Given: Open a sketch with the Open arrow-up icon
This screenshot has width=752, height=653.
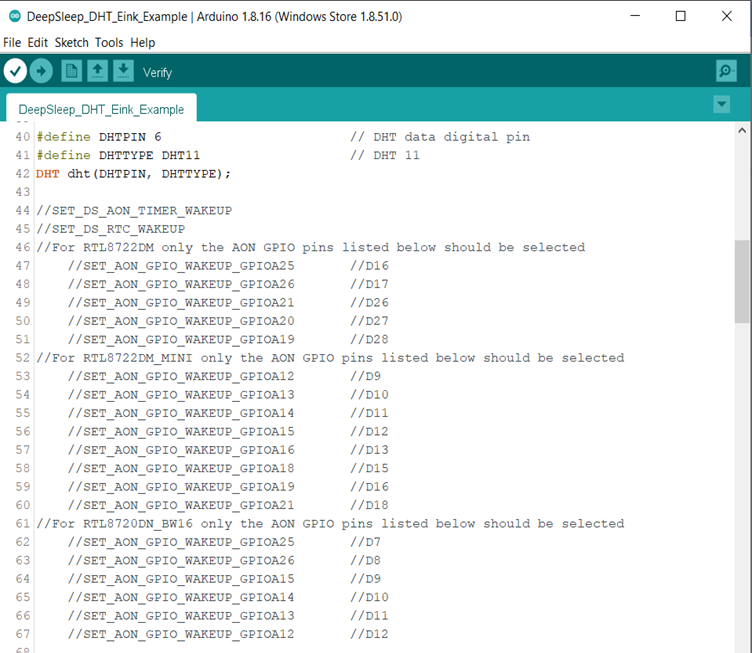Looking at the screenshot, I should 97,71.
